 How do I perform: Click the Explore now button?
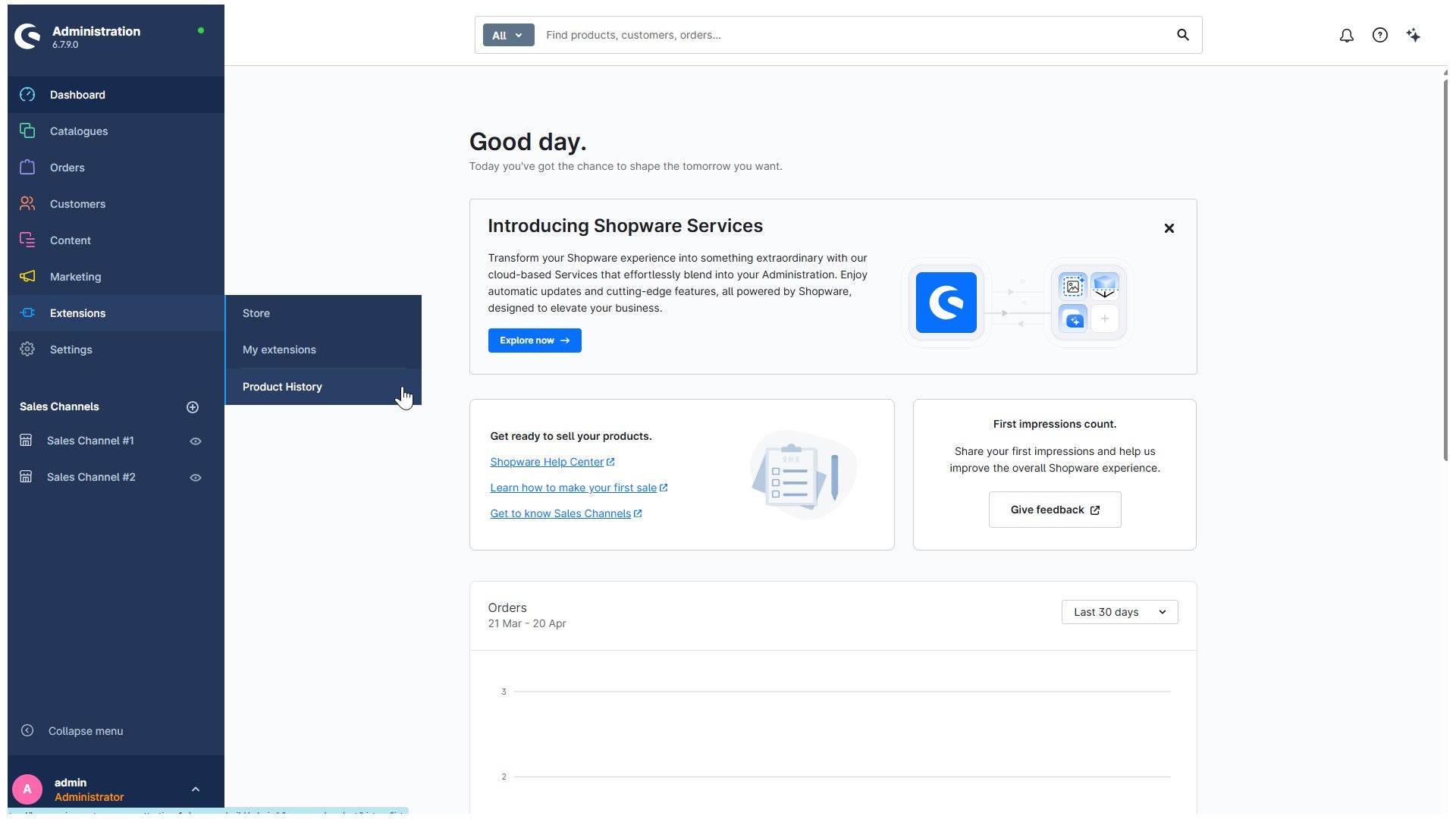tap(535, 340)
